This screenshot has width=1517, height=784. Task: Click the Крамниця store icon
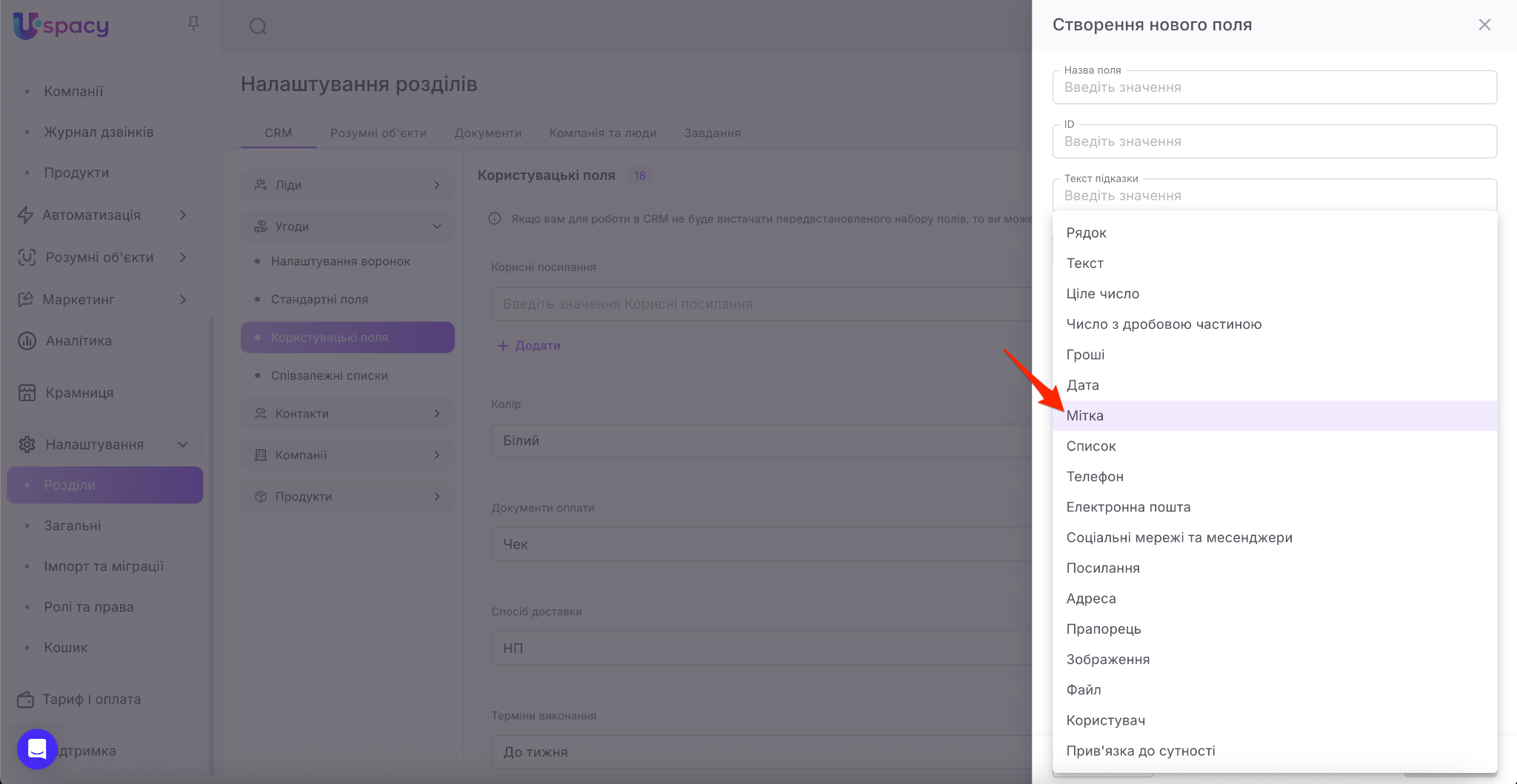click(27, 393)
